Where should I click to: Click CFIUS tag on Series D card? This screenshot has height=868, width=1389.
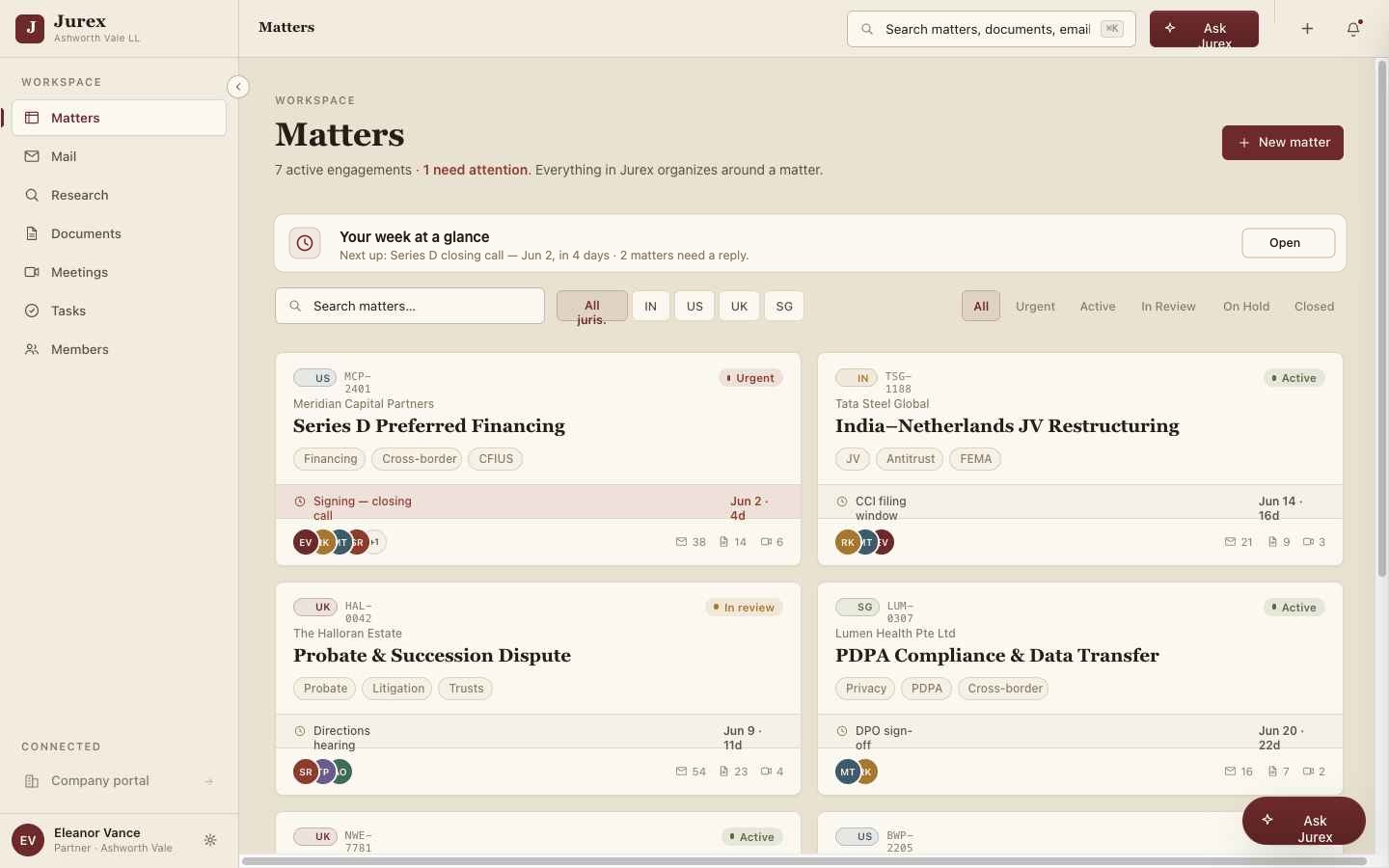[496, 459]
